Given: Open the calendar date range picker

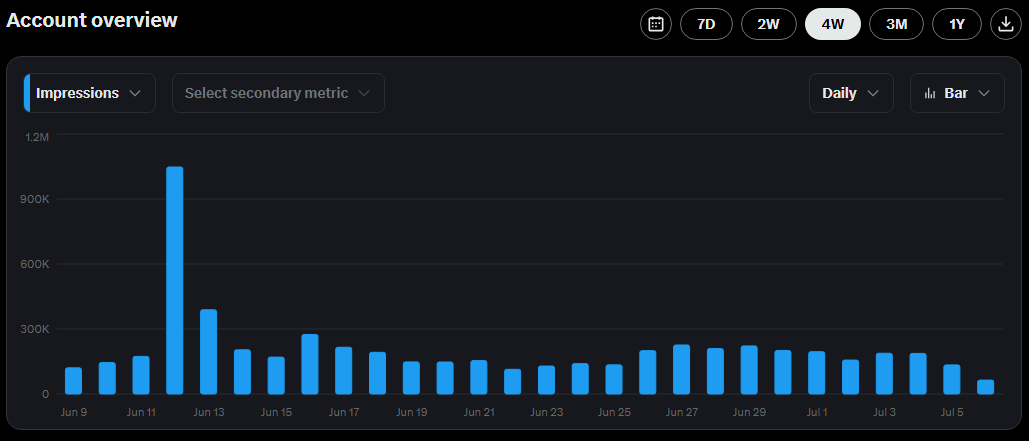Looking at the screenshot, I should 656,24.
